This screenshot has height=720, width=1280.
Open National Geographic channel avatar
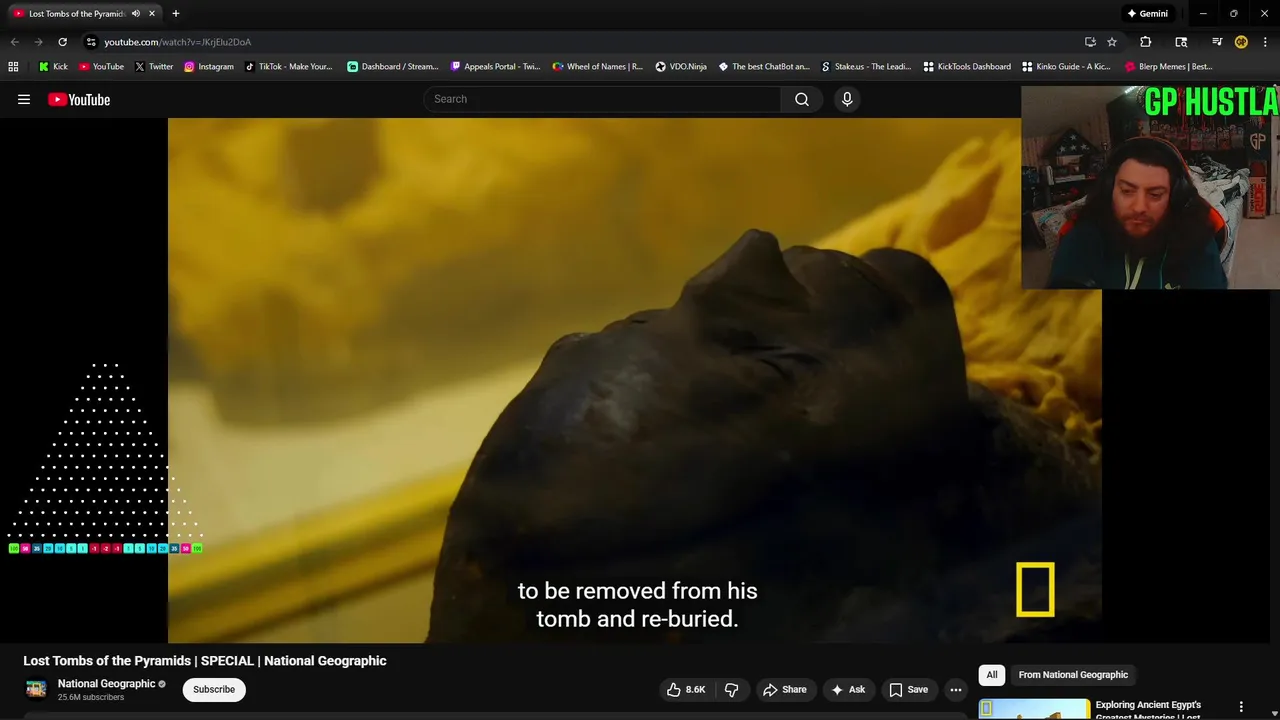click(x=36, y=689)
